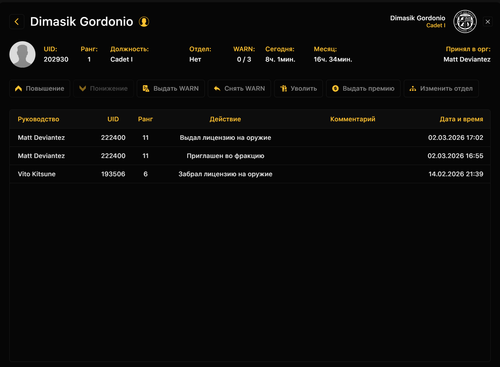Screen dimensions: 500x367
Task: Select the row Забрал лицензию на оружие
Action: [250, 174]
